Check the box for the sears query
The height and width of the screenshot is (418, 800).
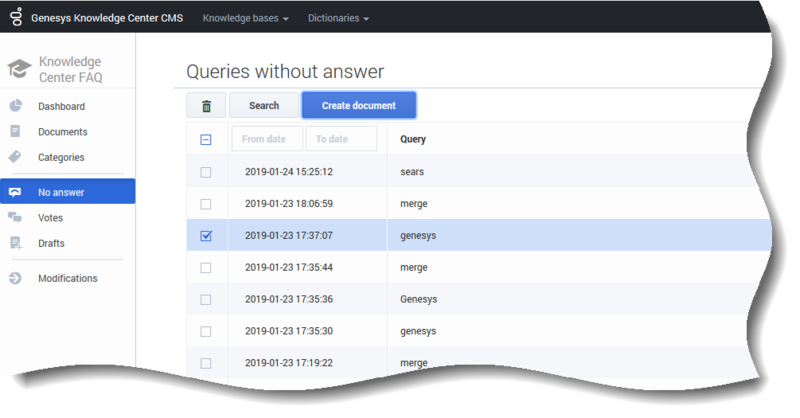pos(206,172)
